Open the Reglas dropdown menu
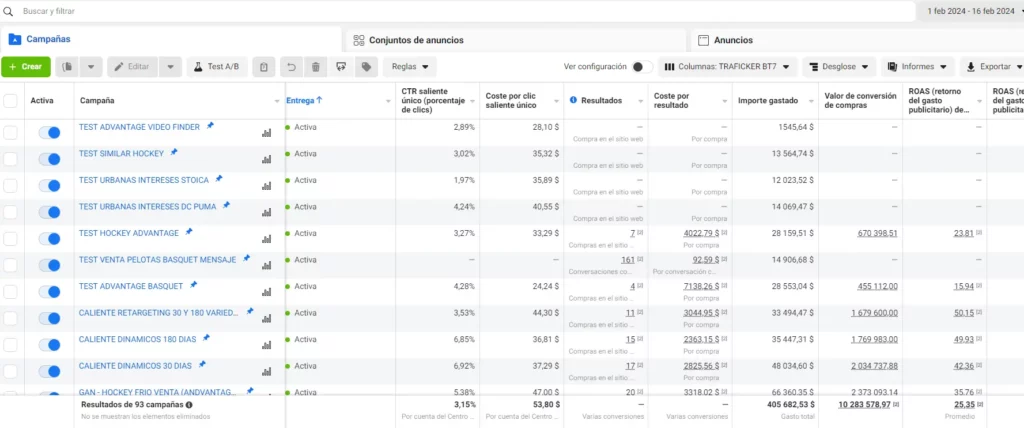This screenshot has height=428, width=1024. tap(410, 67)
